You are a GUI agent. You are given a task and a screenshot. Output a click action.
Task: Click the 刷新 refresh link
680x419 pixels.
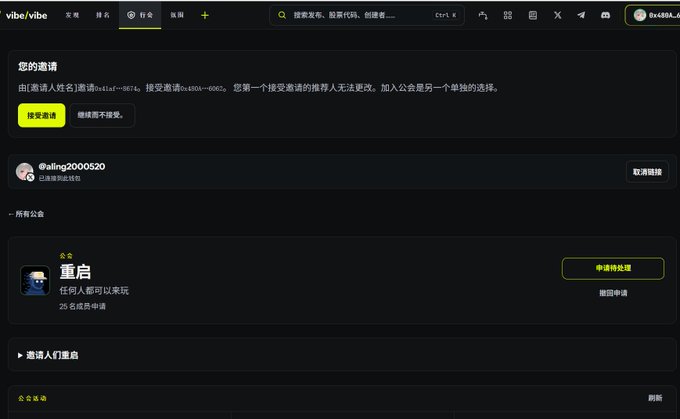coord(655,398)
